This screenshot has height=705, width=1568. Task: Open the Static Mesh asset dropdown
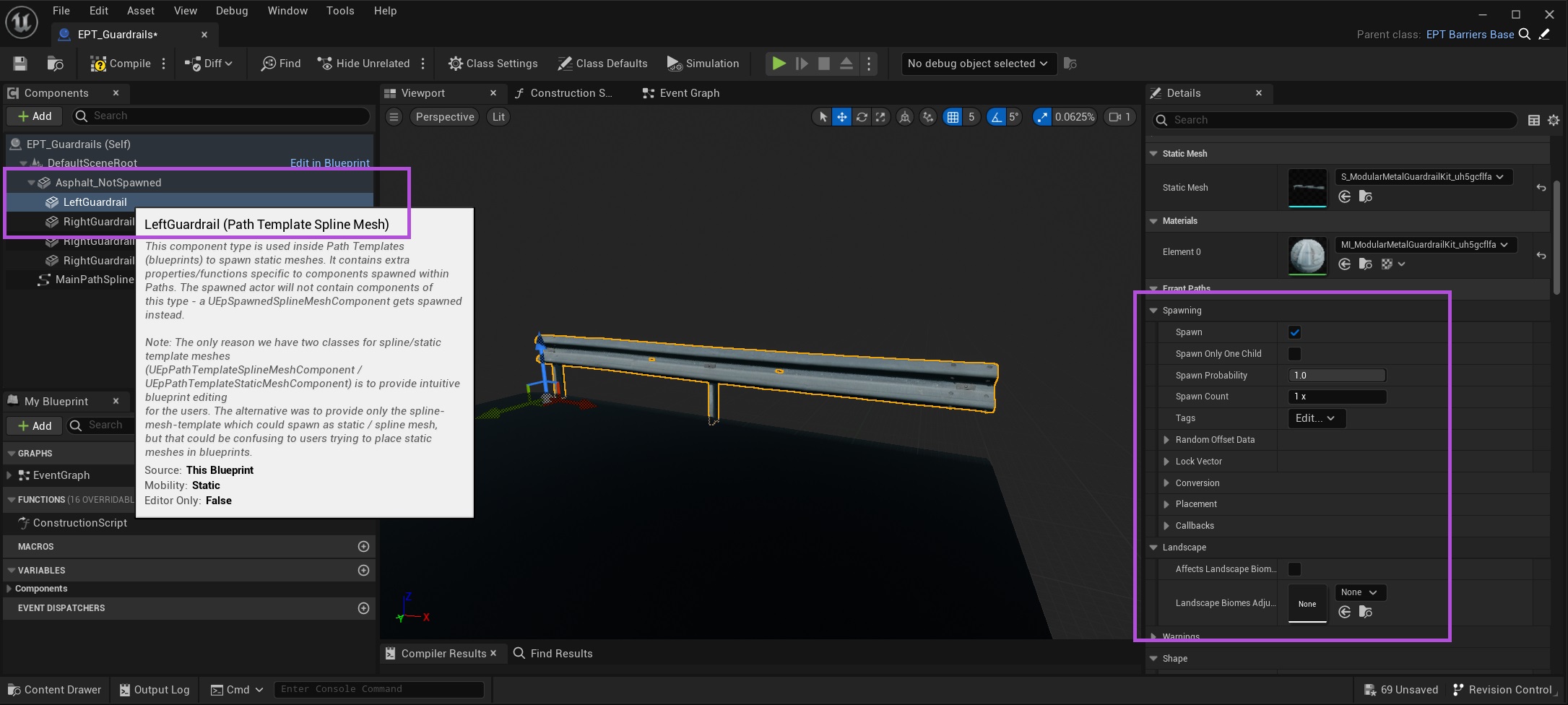(x=1421, y=177)
